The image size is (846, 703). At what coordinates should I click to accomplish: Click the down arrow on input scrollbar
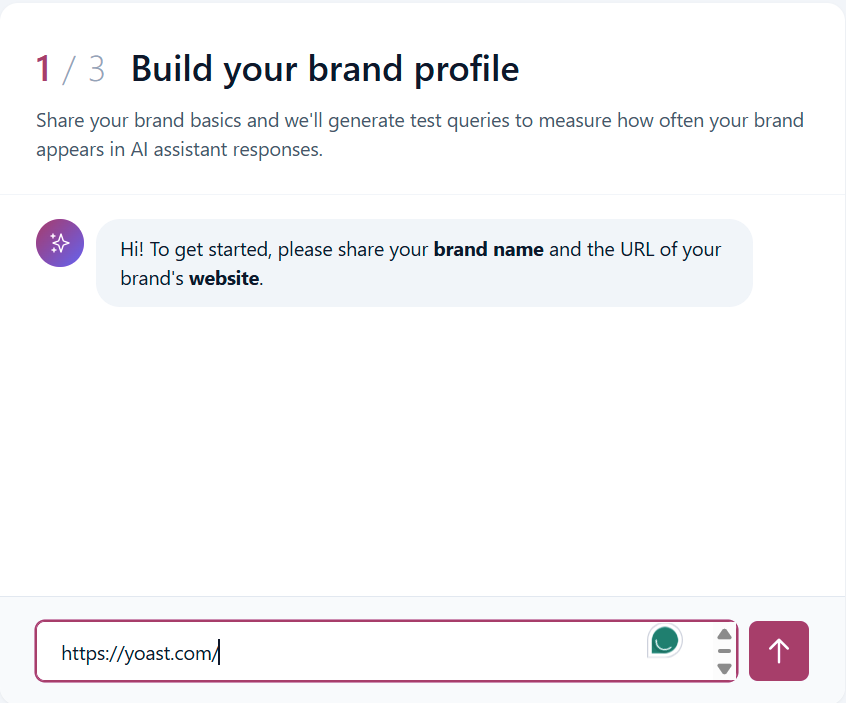pyautogui.click(x=724, y=668)
